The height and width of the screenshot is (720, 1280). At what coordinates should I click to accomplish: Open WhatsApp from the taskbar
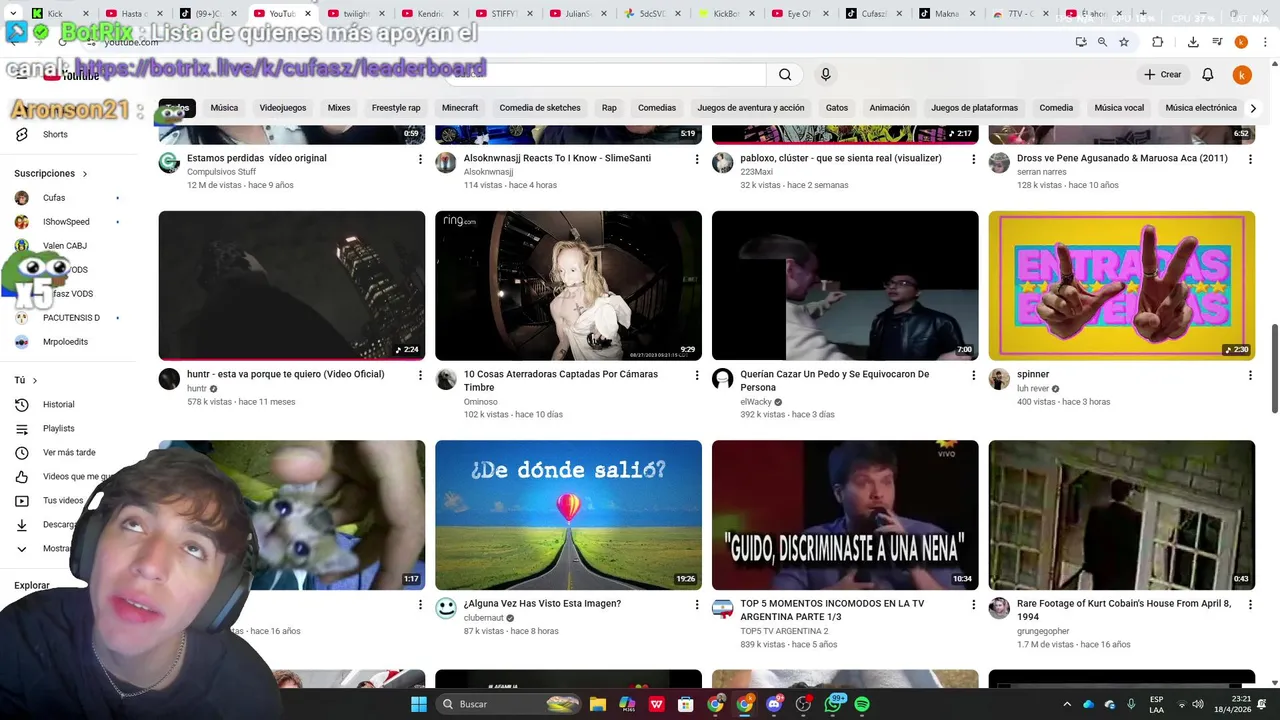point(833,704)
